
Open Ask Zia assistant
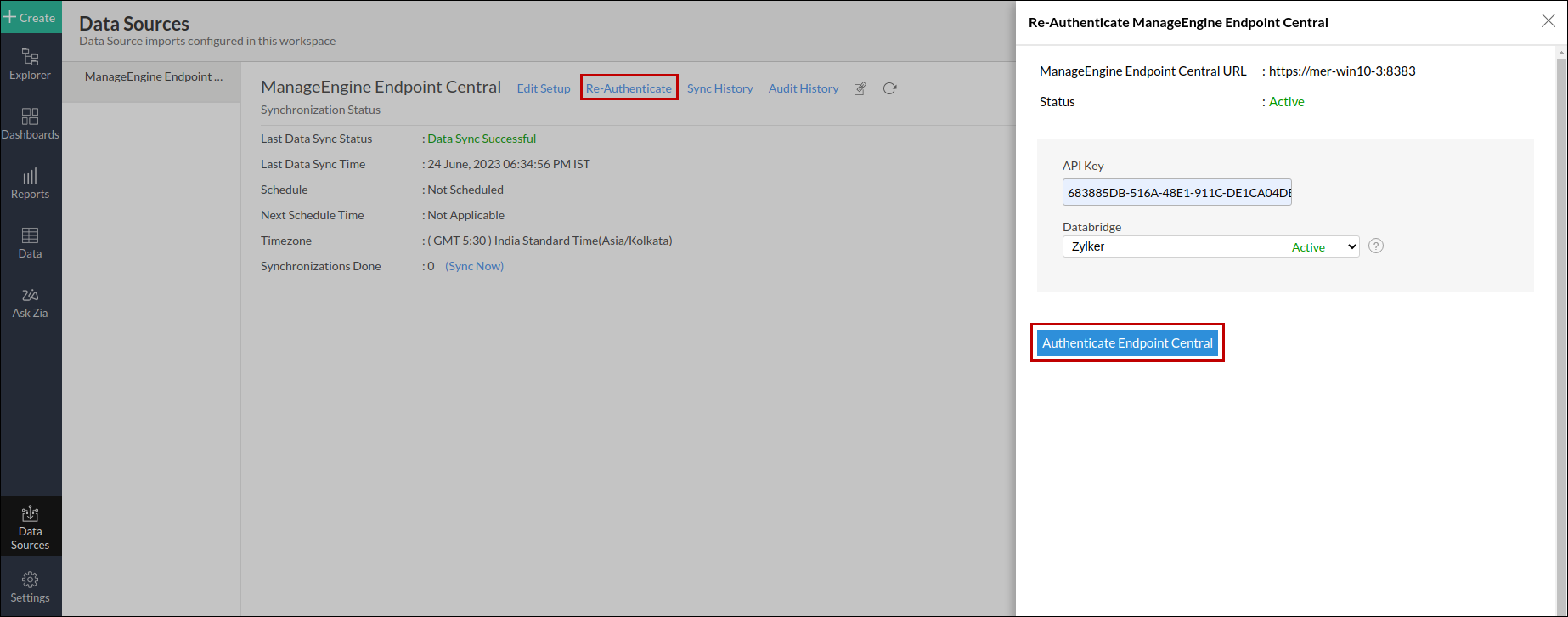pyautogui.click(x=30, y=303)
